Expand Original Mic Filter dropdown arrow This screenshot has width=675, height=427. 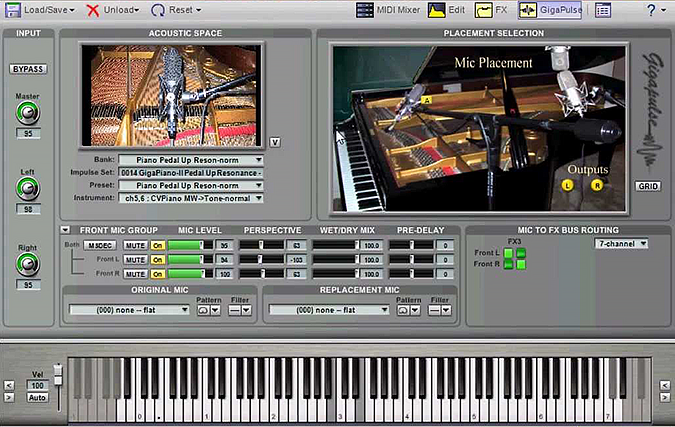coord(246,310)
